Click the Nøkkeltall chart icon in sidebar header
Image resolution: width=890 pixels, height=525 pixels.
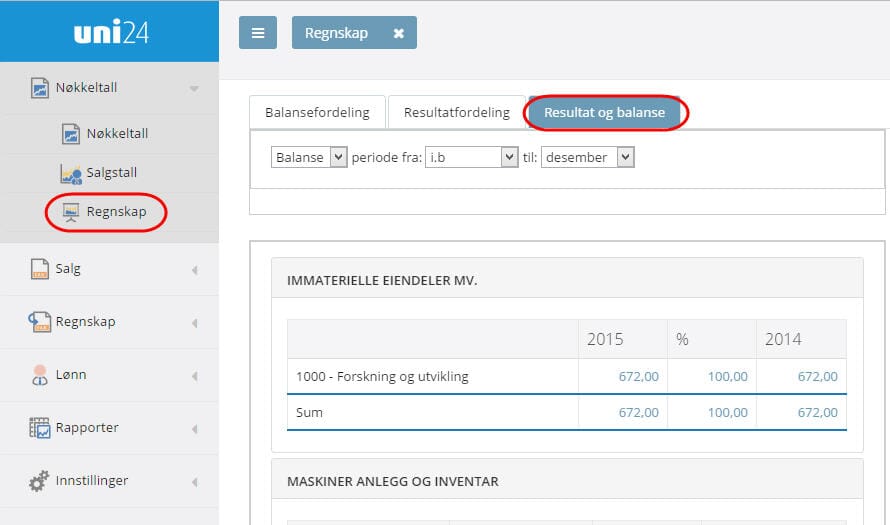coord(40,88)
